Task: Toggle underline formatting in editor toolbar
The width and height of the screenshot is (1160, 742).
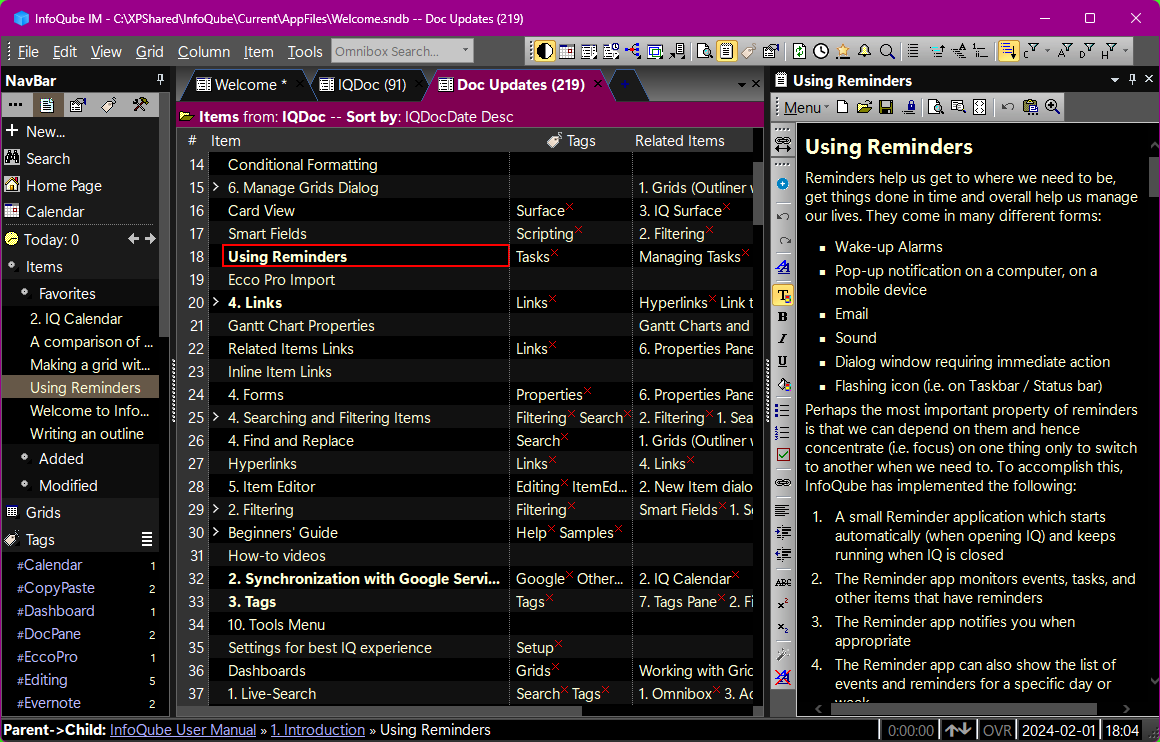Action: click(783, 362)
